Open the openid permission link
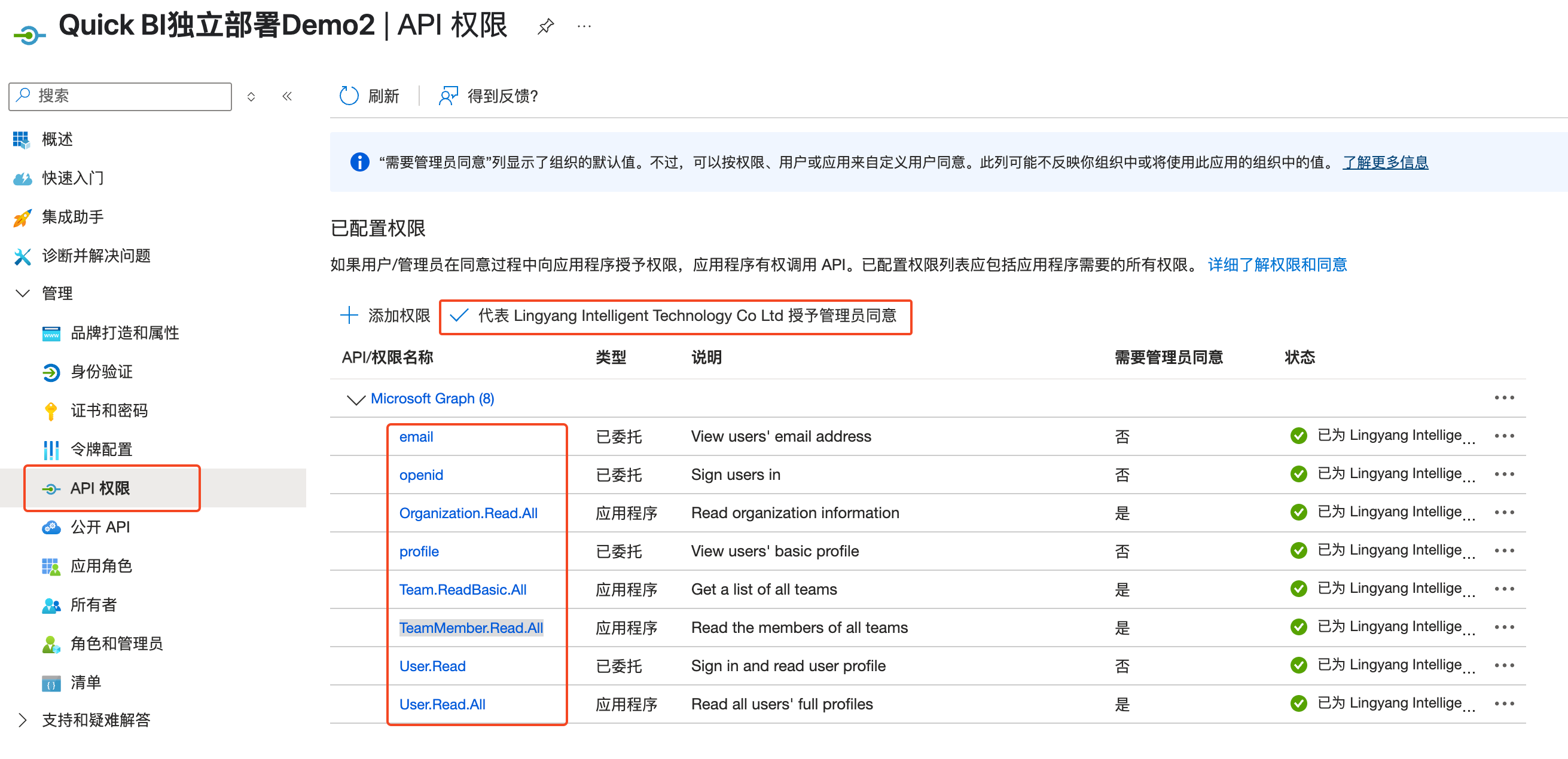This screenshot has height=759, width=1568. (420, 475)
